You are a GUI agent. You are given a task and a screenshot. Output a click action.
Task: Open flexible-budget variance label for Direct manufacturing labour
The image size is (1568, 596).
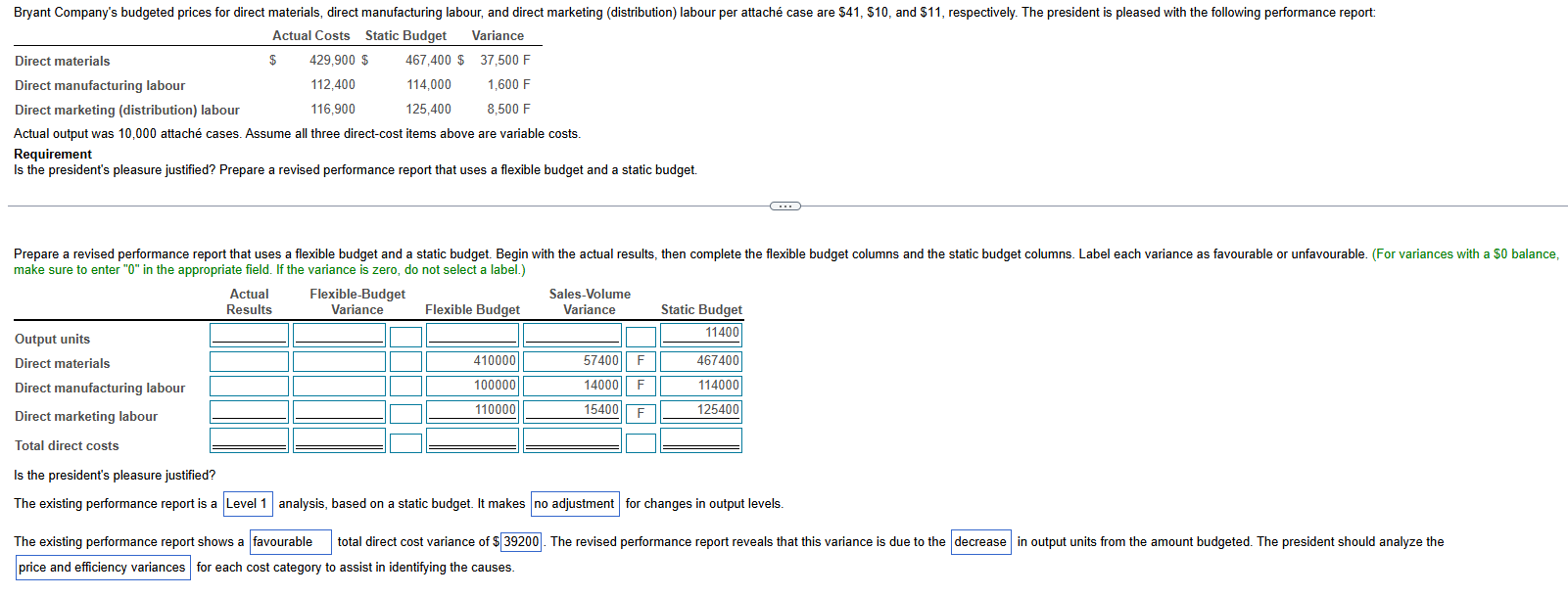[405, 386]
